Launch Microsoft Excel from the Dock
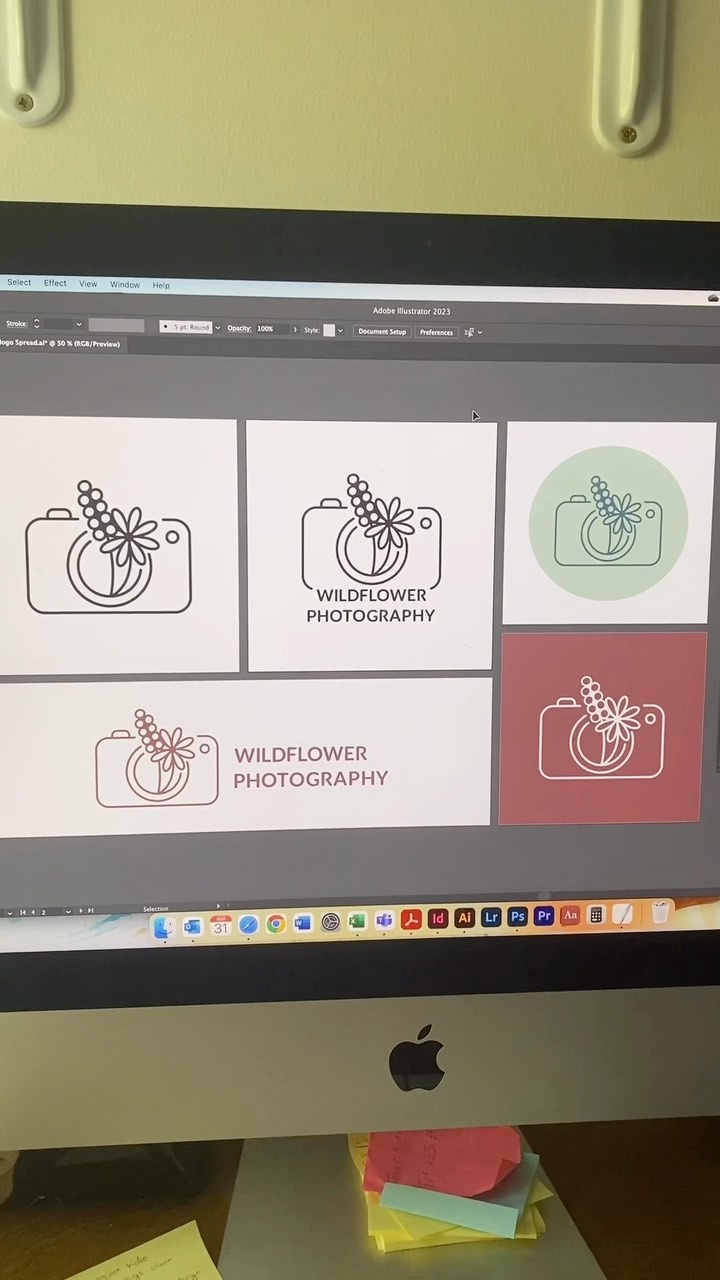Viewport: 720px width, 1280px height. [x=357, y=921]
